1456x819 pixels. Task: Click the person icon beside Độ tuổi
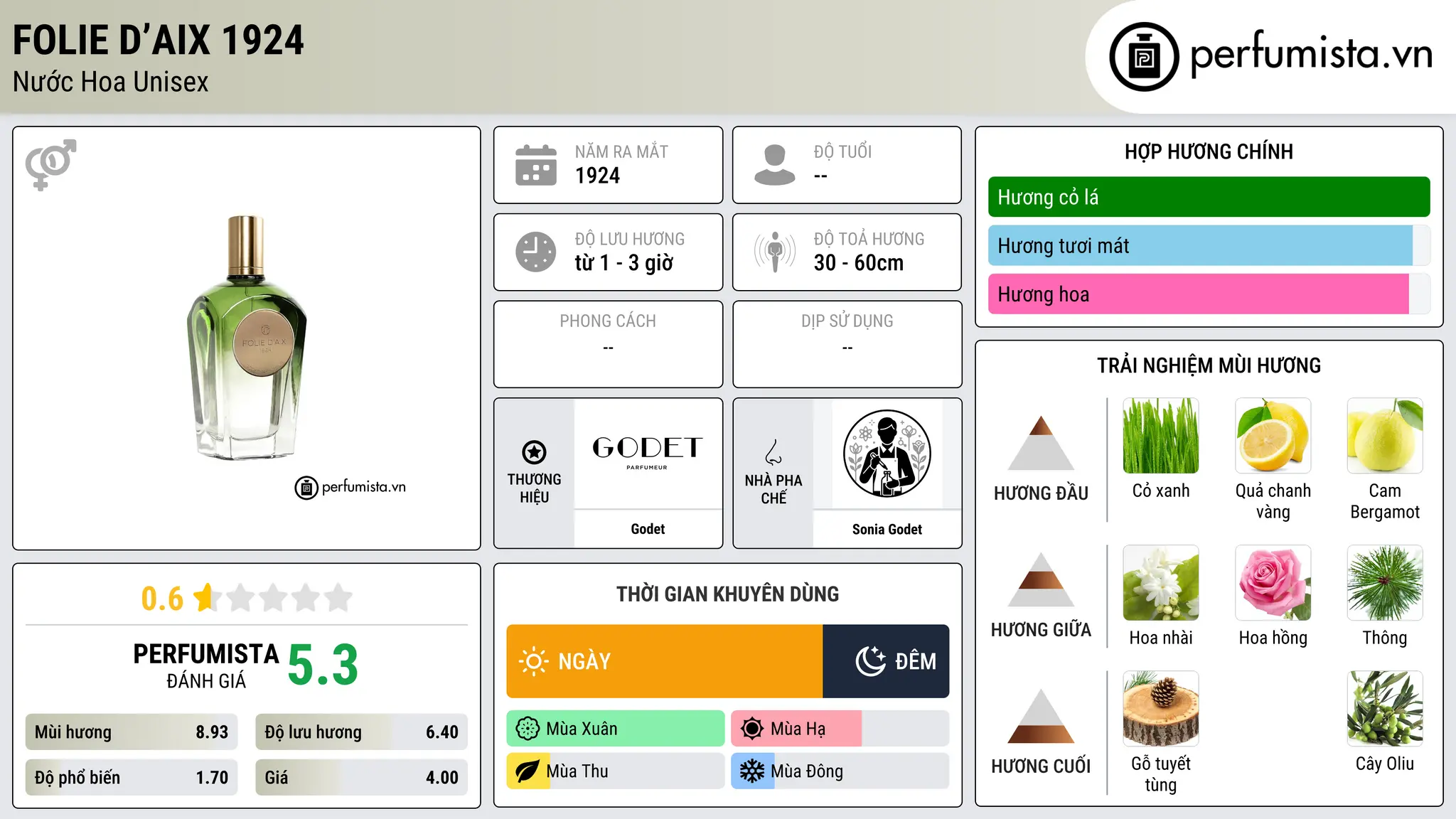point(775,165)
